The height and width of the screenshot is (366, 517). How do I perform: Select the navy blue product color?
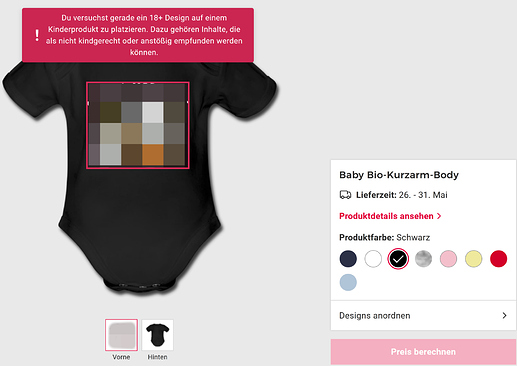348,259
